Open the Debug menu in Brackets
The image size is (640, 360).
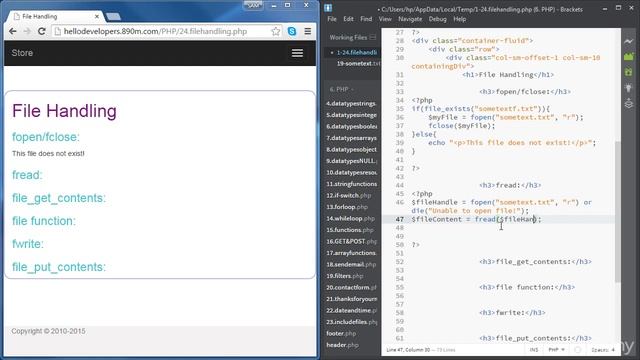click(438, 19)
